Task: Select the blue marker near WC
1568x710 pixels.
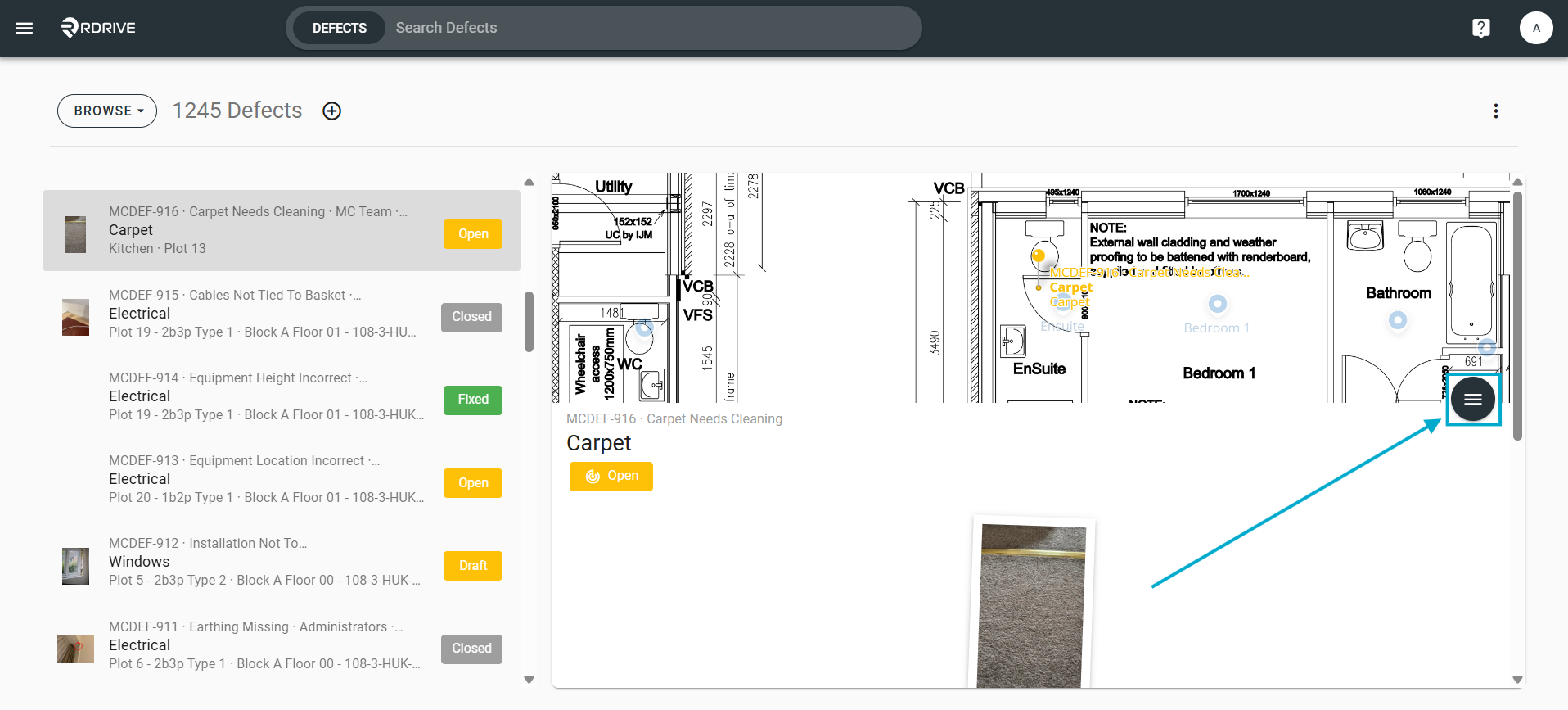Action: (644, 328)
